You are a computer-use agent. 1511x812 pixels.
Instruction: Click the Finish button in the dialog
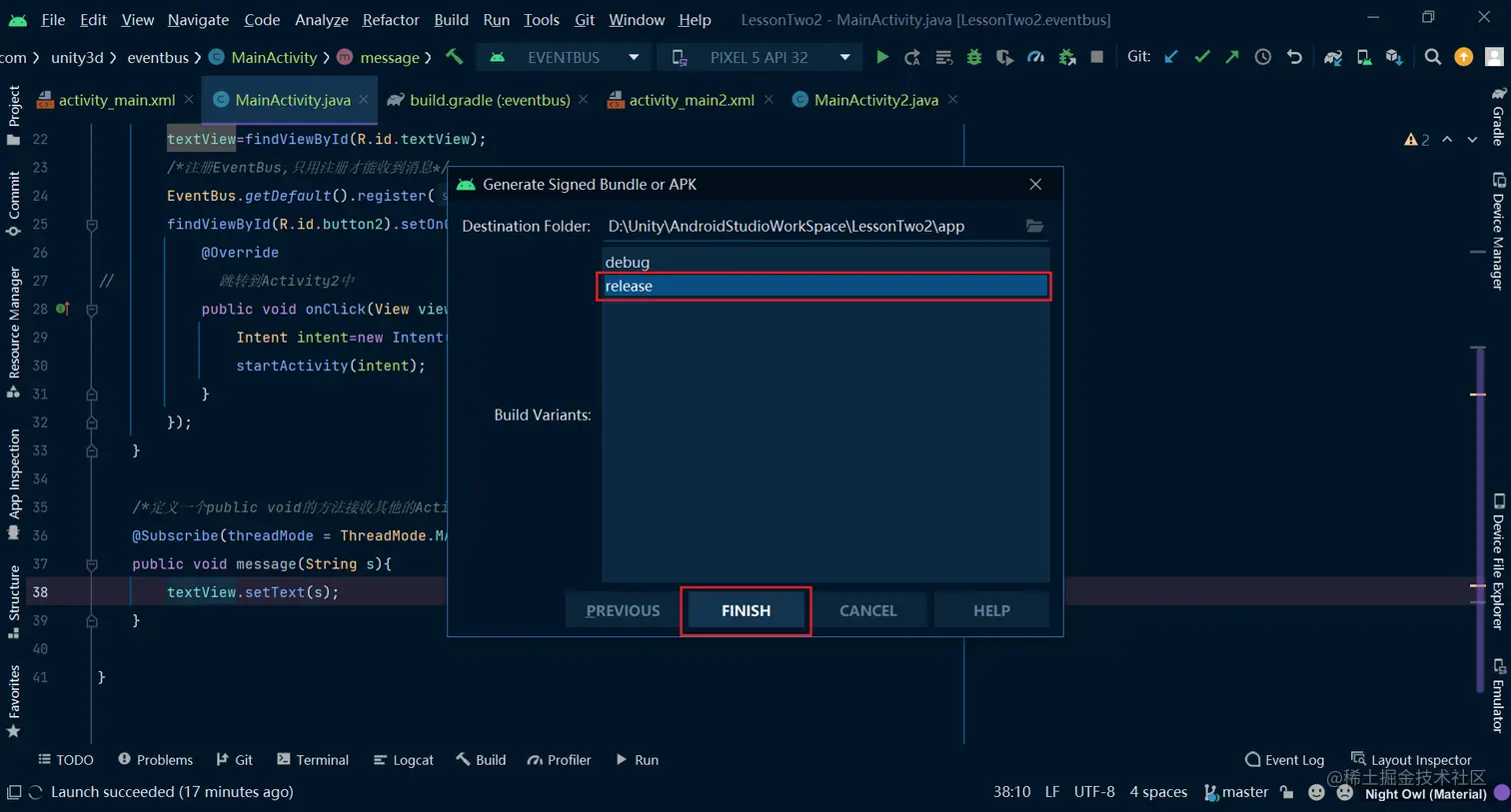coord(746,610)
